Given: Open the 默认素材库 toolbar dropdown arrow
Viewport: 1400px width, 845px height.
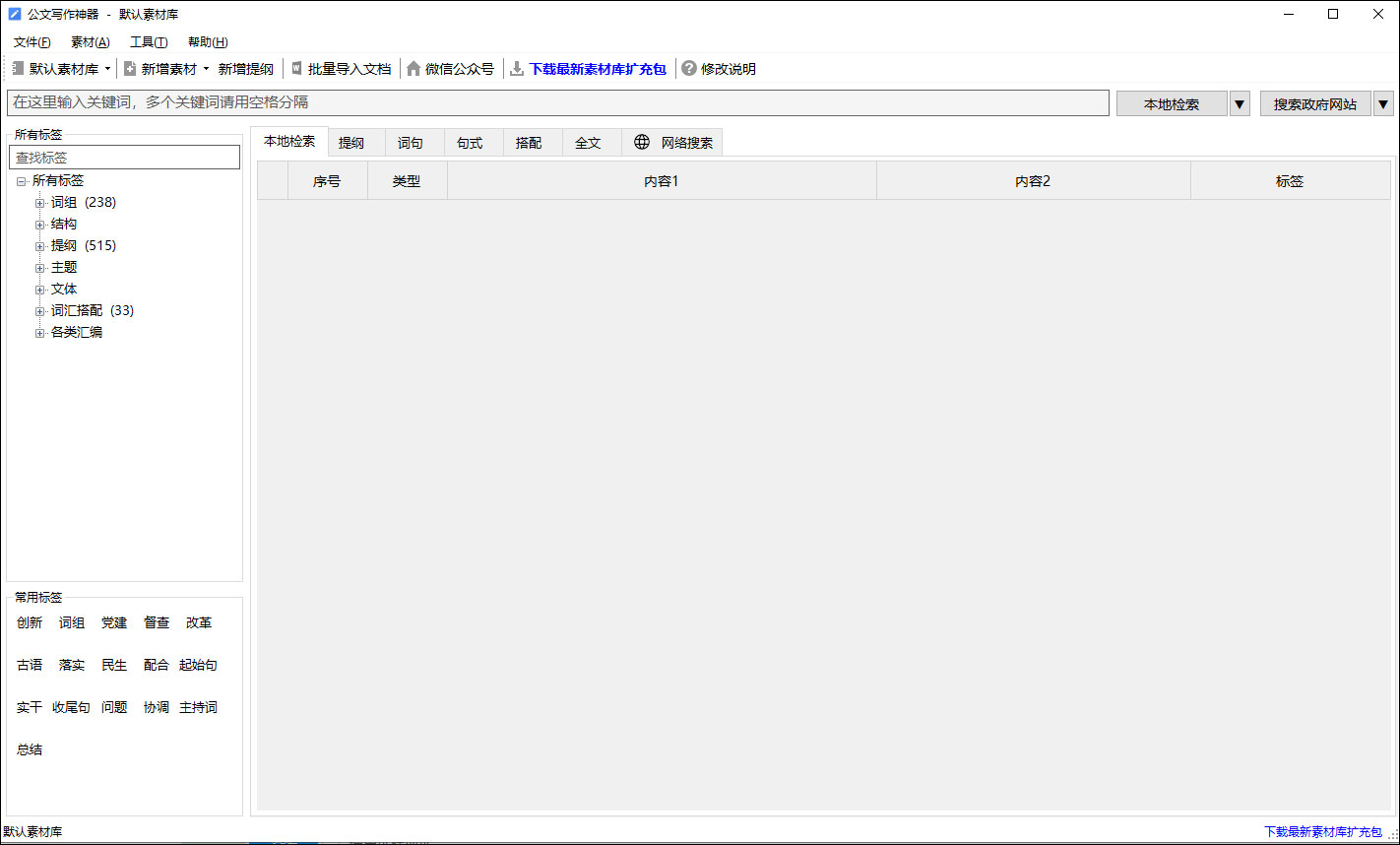Looking at the screenshot, I should pyautogui.click(x=107, y=69).
